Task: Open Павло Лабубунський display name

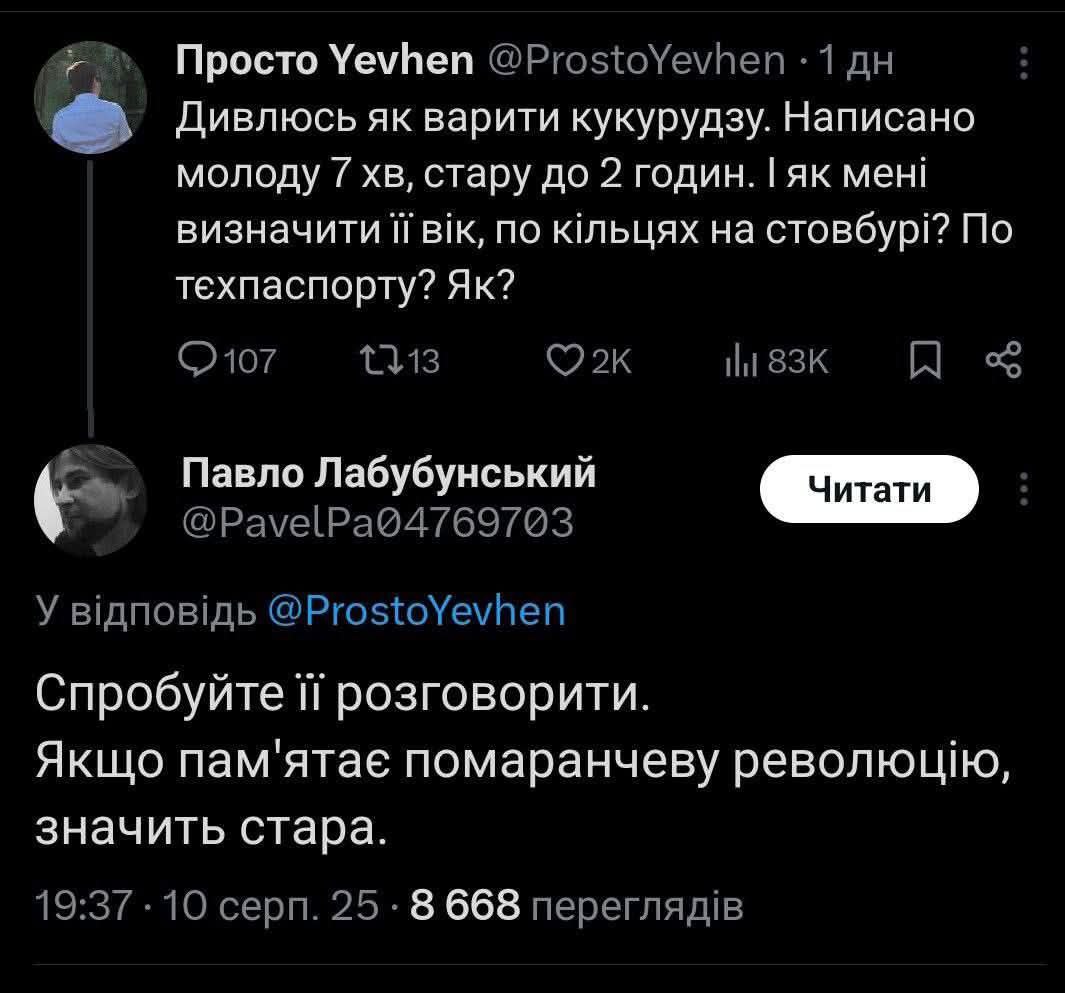Action: pos(389,472)
